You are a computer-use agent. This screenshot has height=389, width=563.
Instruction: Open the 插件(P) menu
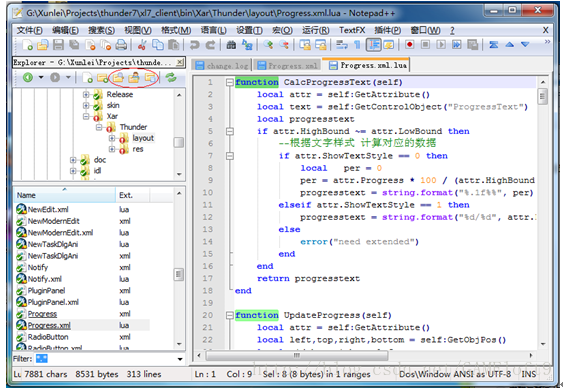pyautogui.click(x=387, y=30)
